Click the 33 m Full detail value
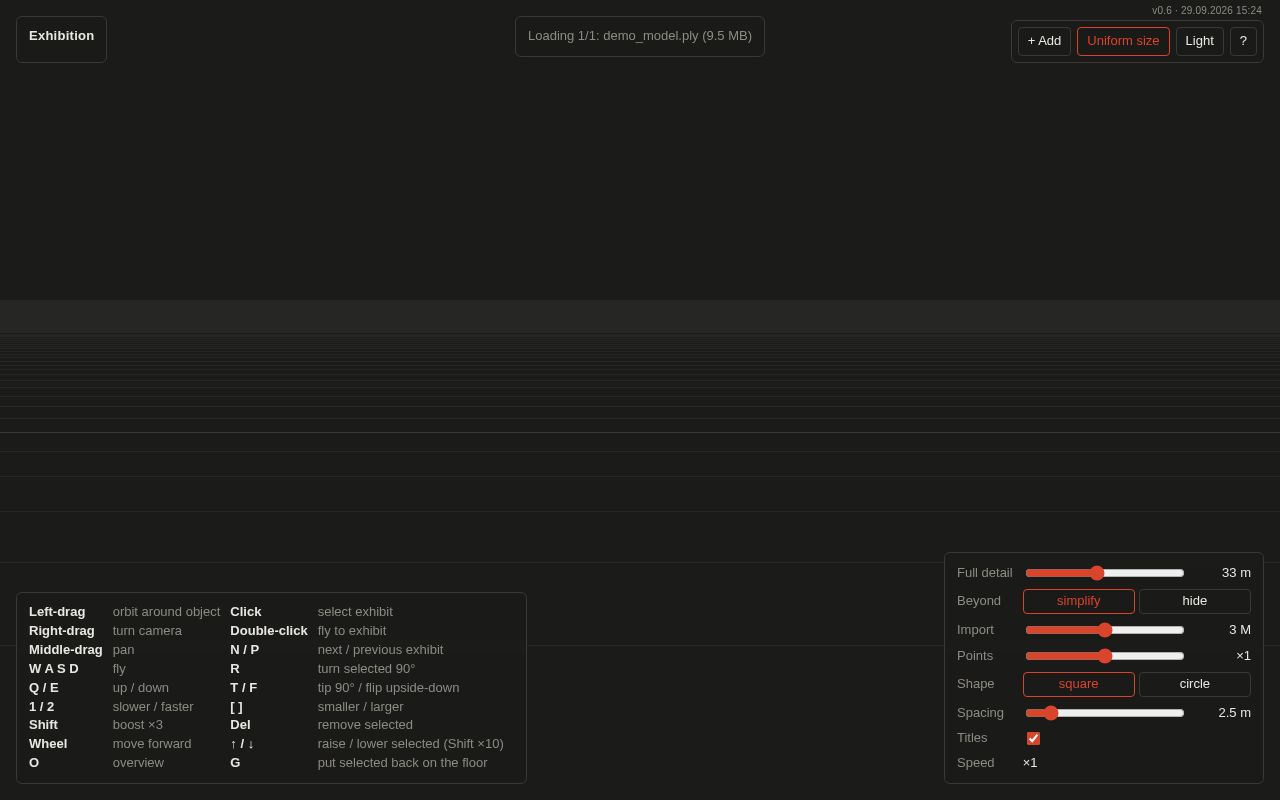1280x800 pixels. 1236,573
